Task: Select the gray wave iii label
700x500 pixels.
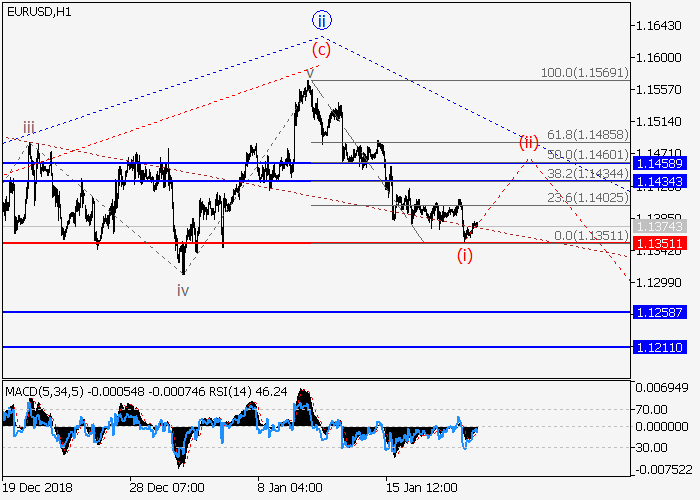Action: pyautogui.click(x=30, y=127)
